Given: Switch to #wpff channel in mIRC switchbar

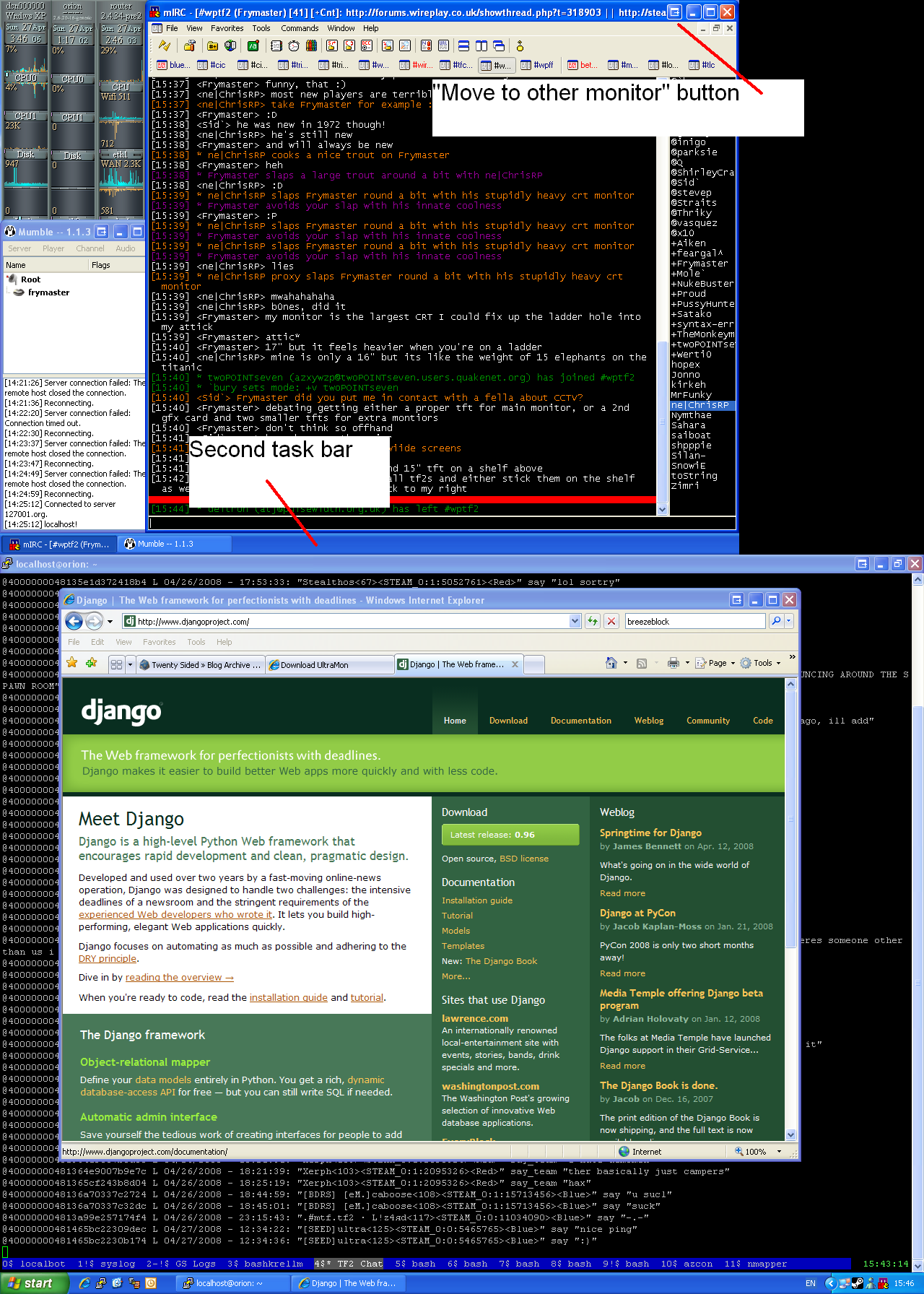Looking at the screenshot, I should point(537,65).
